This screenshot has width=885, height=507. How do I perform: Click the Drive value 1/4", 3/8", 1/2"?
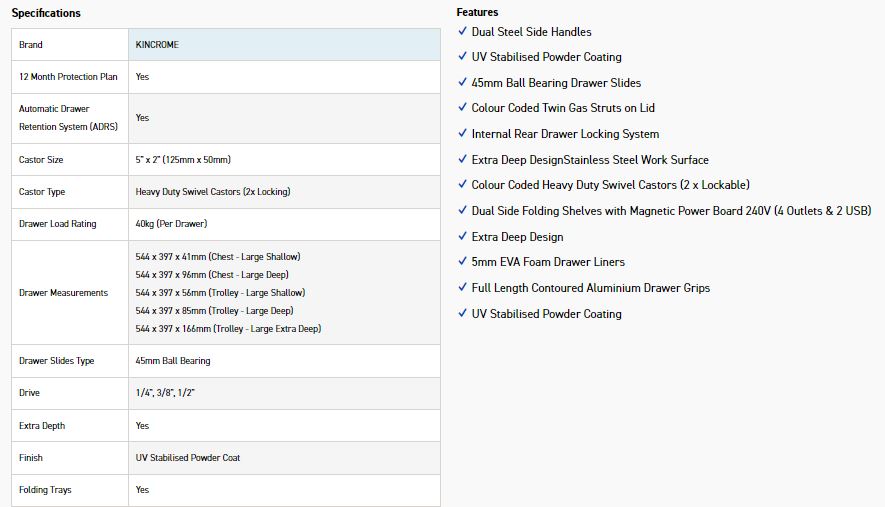pyautogui.click(x=165, y=393)
